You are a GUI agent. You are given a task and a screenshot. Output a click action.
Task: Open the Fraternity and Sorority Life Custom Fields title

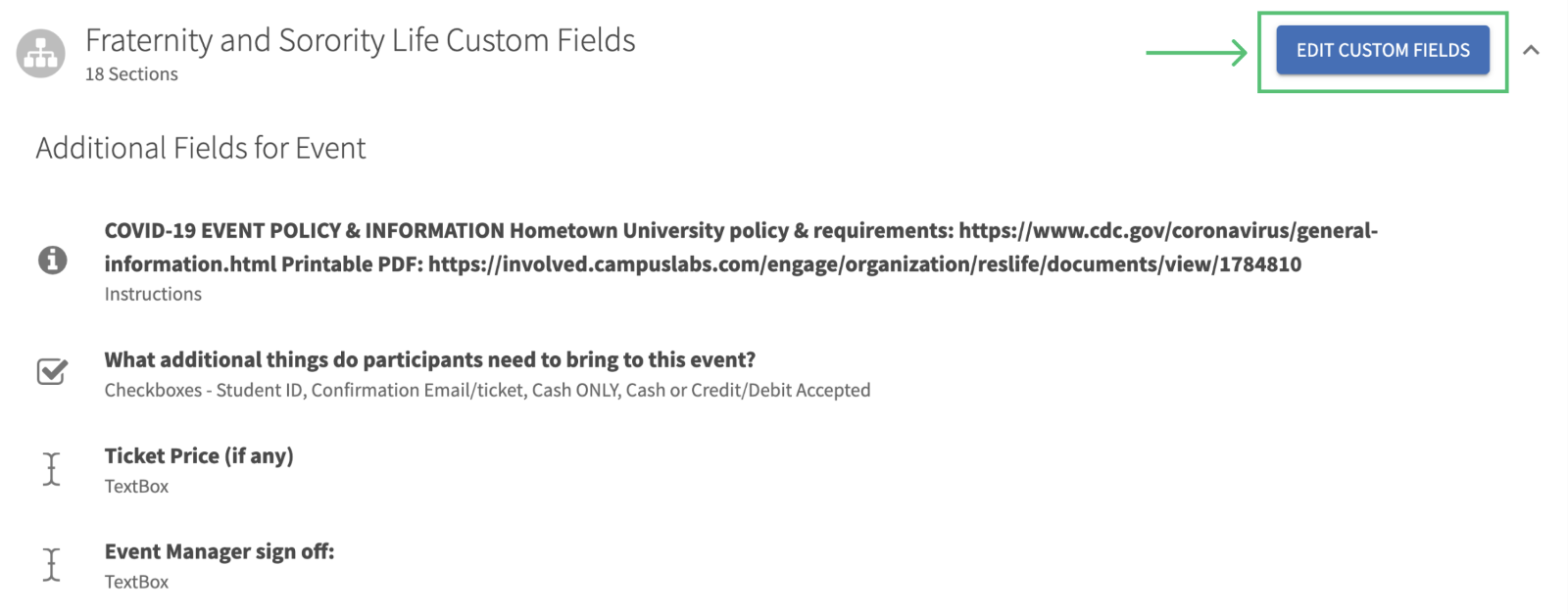pos(360,40)
